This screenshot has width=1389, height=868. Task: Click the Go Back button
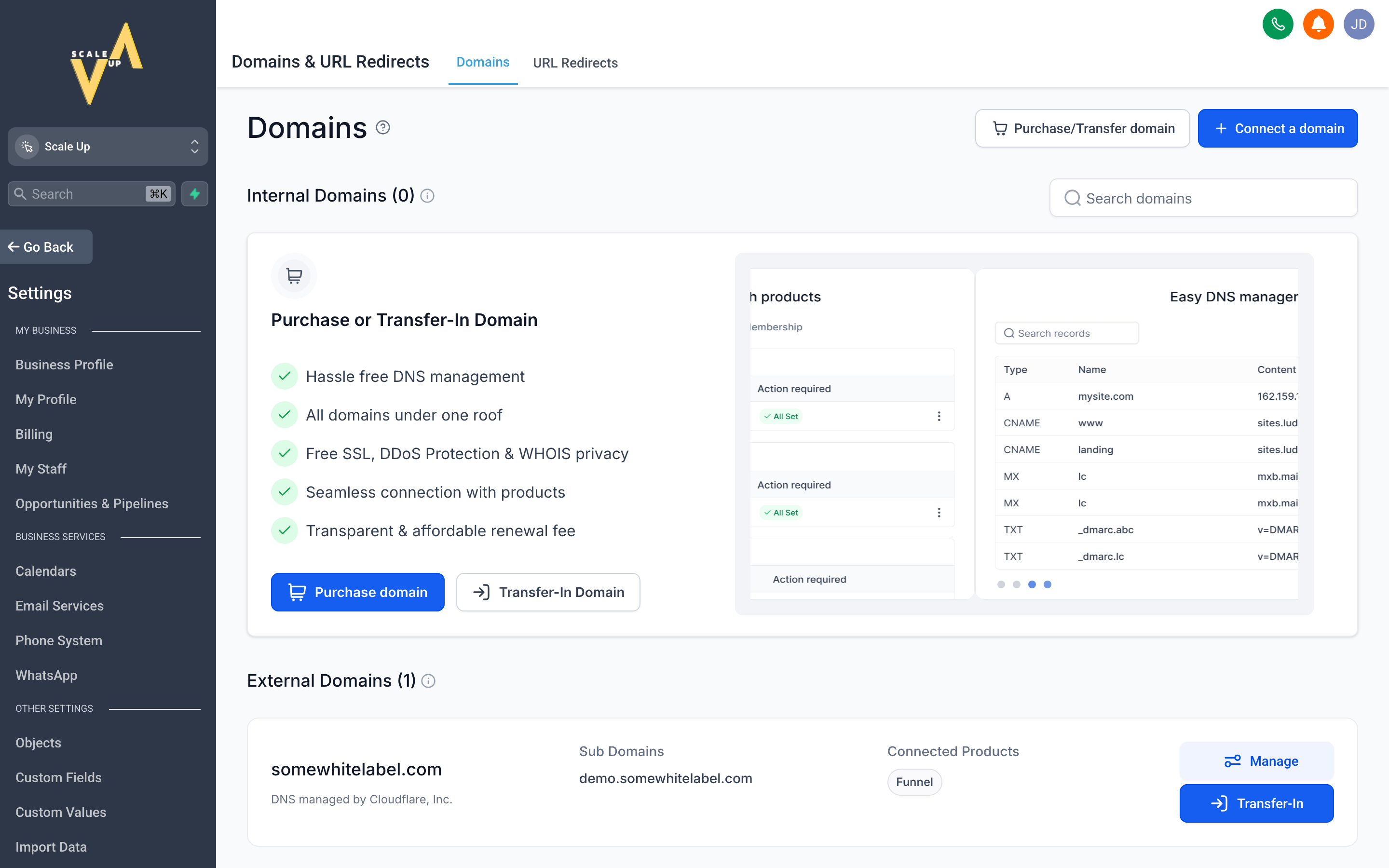click(46, 247)
